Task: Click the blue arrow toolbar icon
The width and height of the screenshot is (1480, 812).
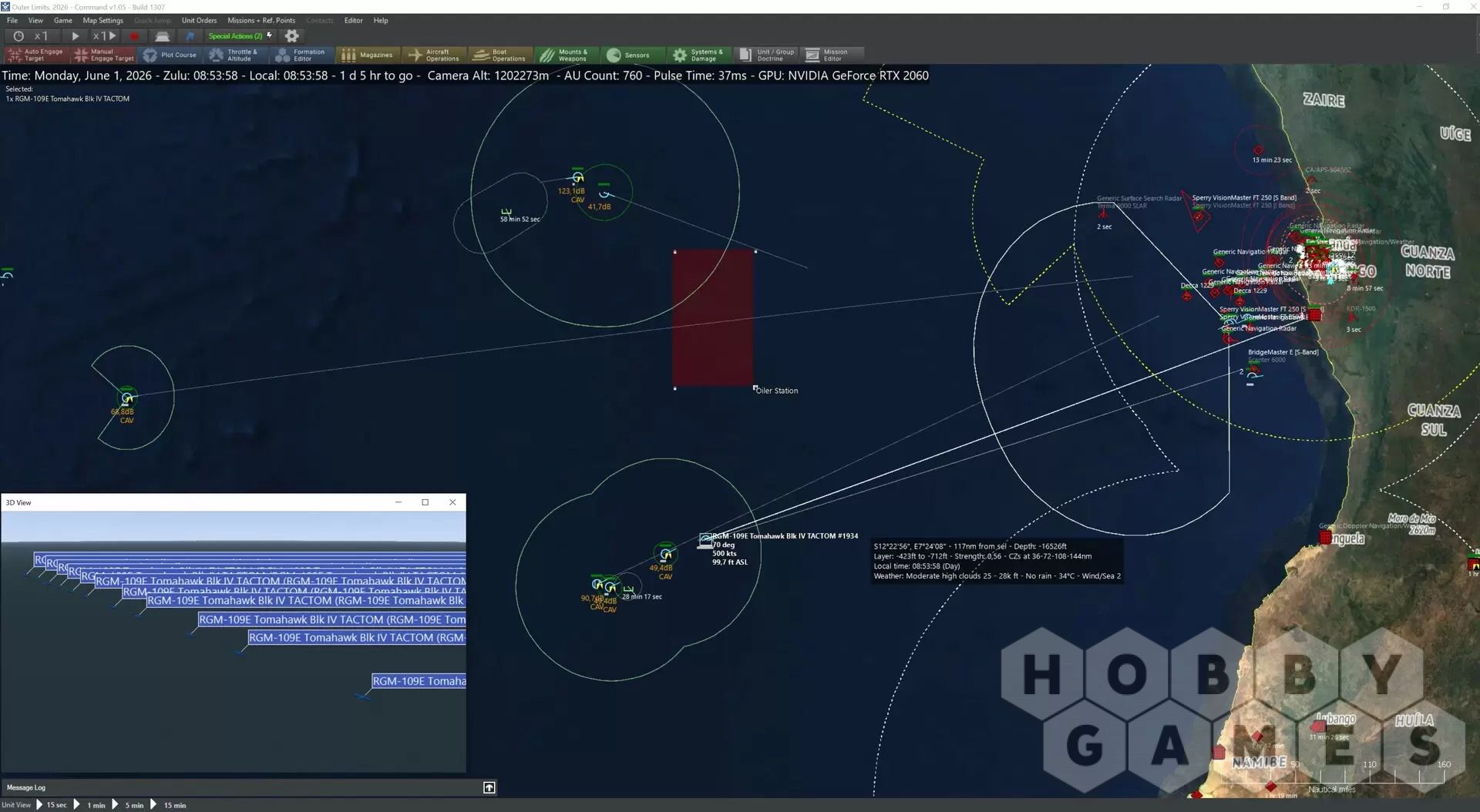Action: (190, 36)
